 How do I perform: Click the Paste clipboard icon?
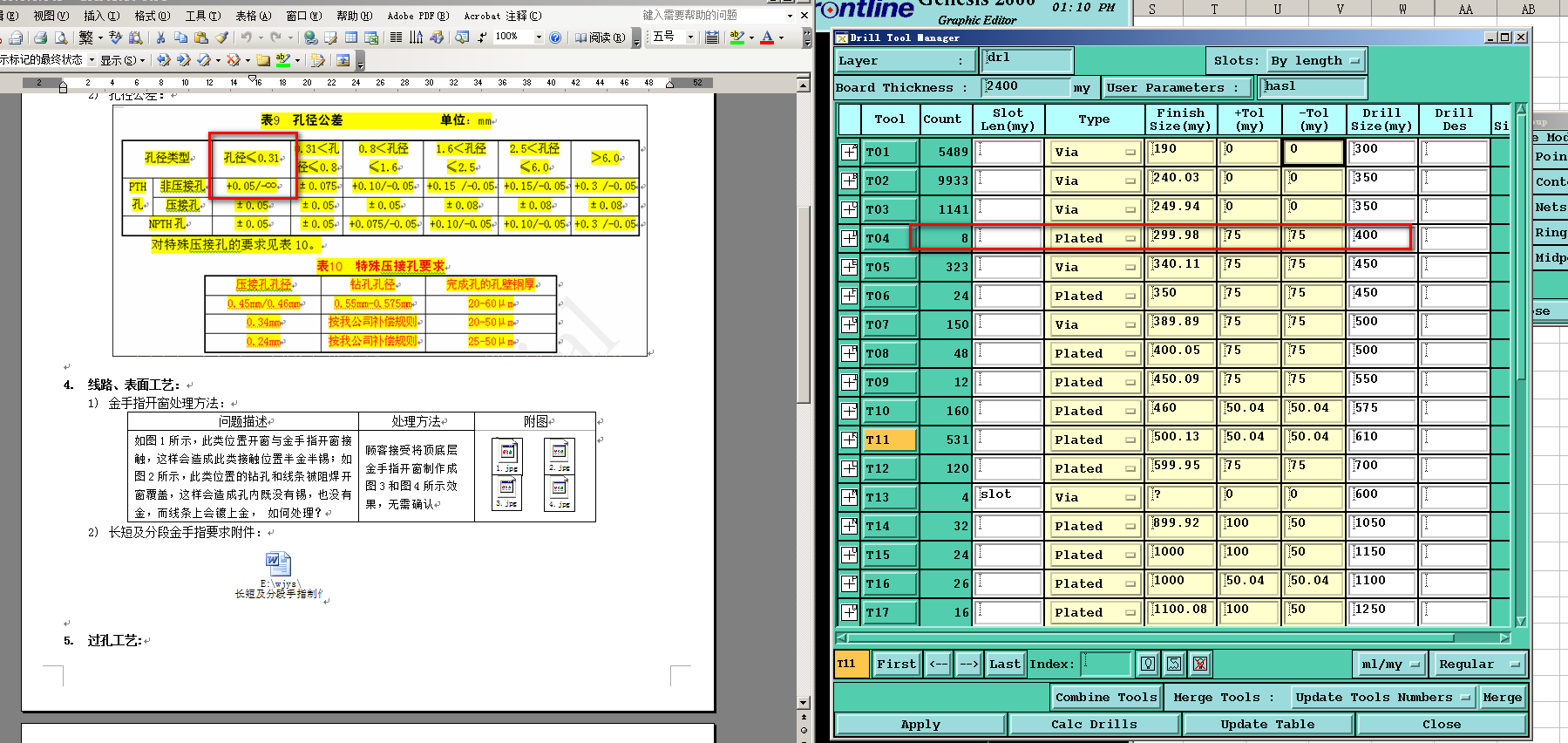(201, 37)
